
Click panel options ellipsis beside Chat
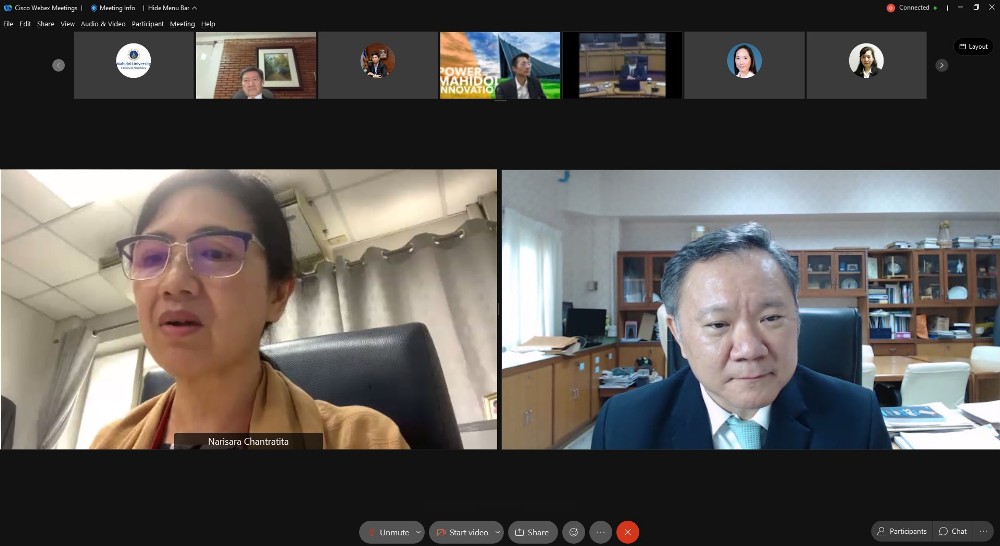985,531
